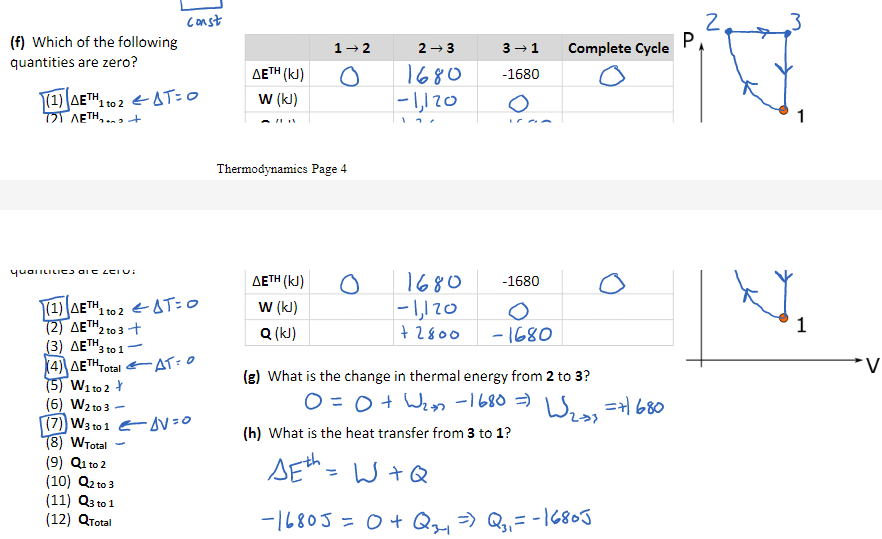The height and width of the screenshot is (539, 882).
Task: Click the handwritten 'const' note
Action: pos(204,22)
